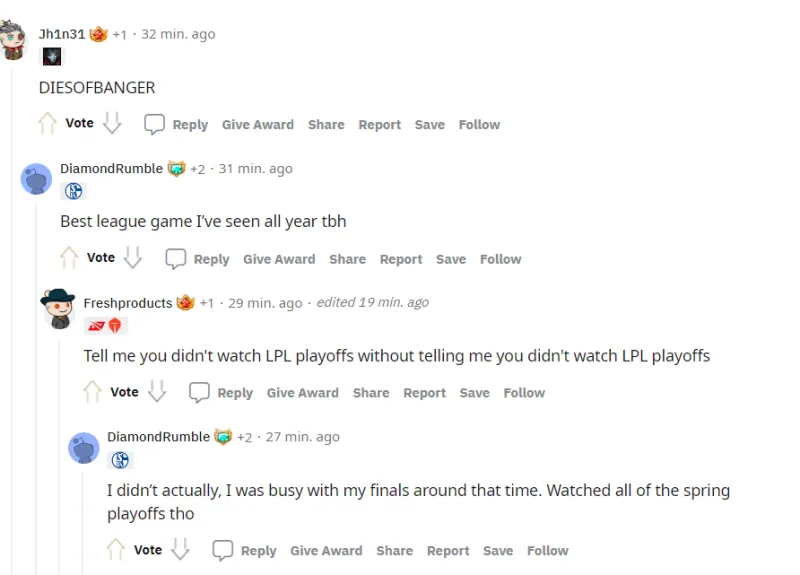The height and width of the screenshot is (575, 800).
Task: Save DiamondRumble's finals comment
Action: (497, 551)
